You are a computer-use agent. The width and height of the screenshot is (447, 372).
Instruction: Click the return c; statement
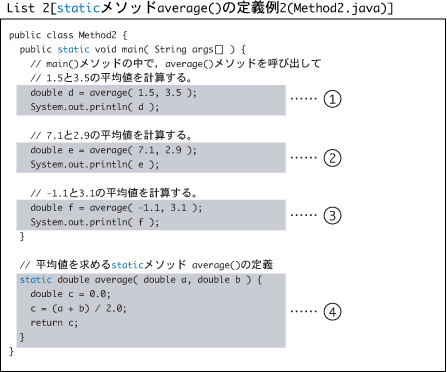point(54,323)
